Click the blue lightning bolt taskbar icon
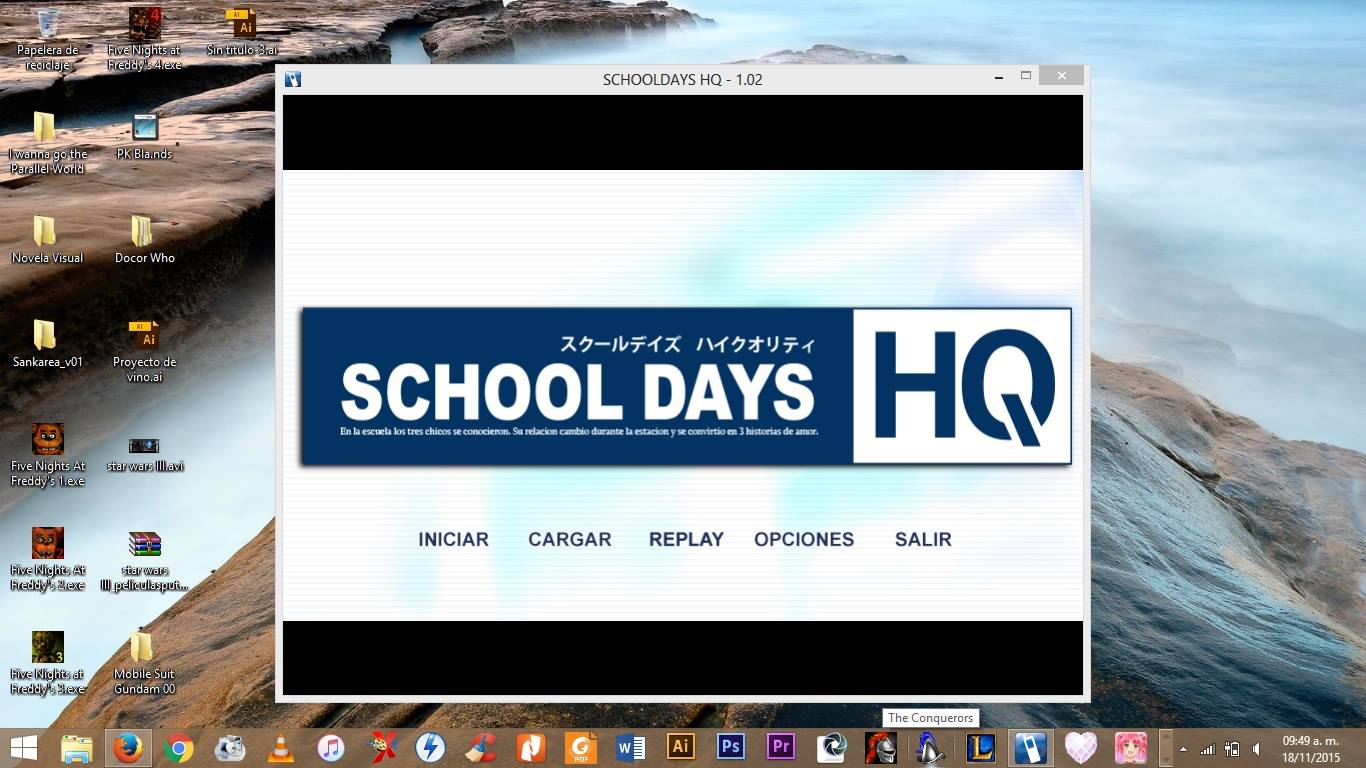This screenshot has height=768, width=1366. coord(431,748)
